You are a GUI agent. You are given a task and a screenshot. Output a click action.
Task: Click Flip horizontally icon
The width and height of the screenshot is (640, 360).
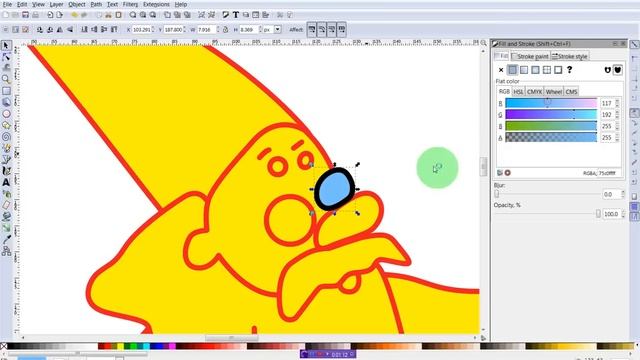(x=60, y=30)
